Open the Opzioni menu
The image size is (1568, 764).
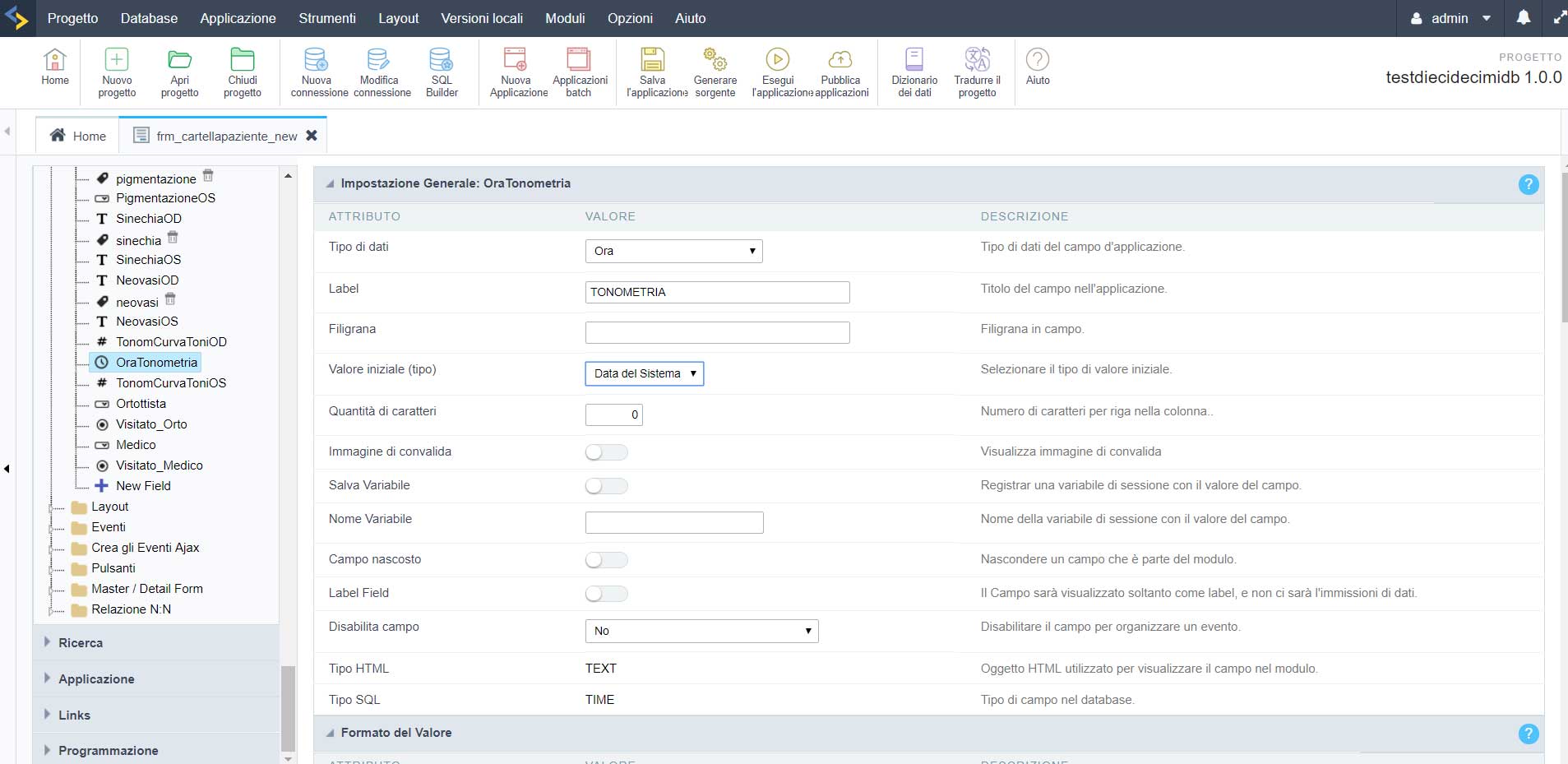630,18
